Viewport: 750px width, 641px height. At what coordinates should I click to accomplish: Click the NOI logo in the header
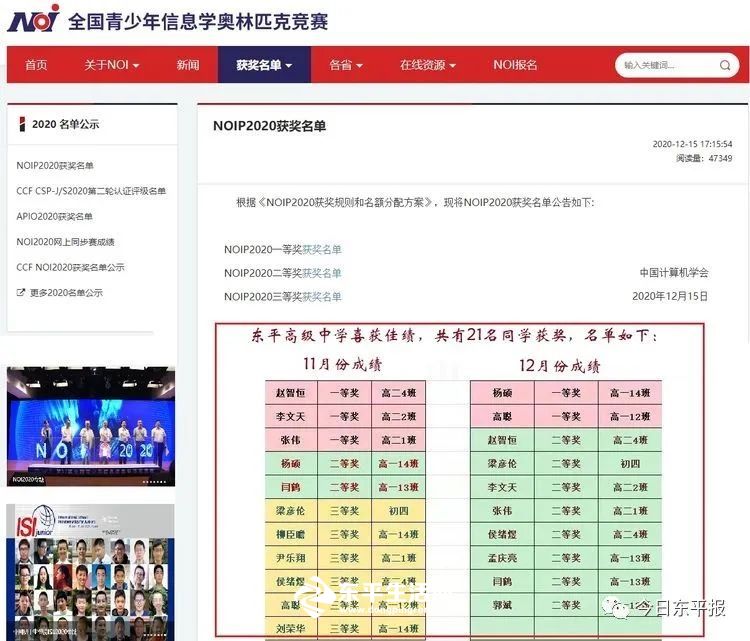tap(33, 18)
